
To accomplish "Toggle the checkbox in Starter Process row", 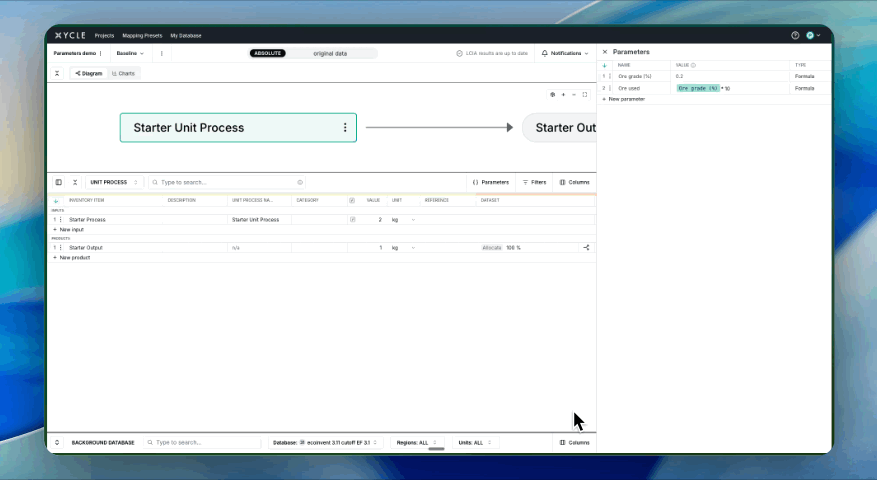I will [x=352, y=219].
